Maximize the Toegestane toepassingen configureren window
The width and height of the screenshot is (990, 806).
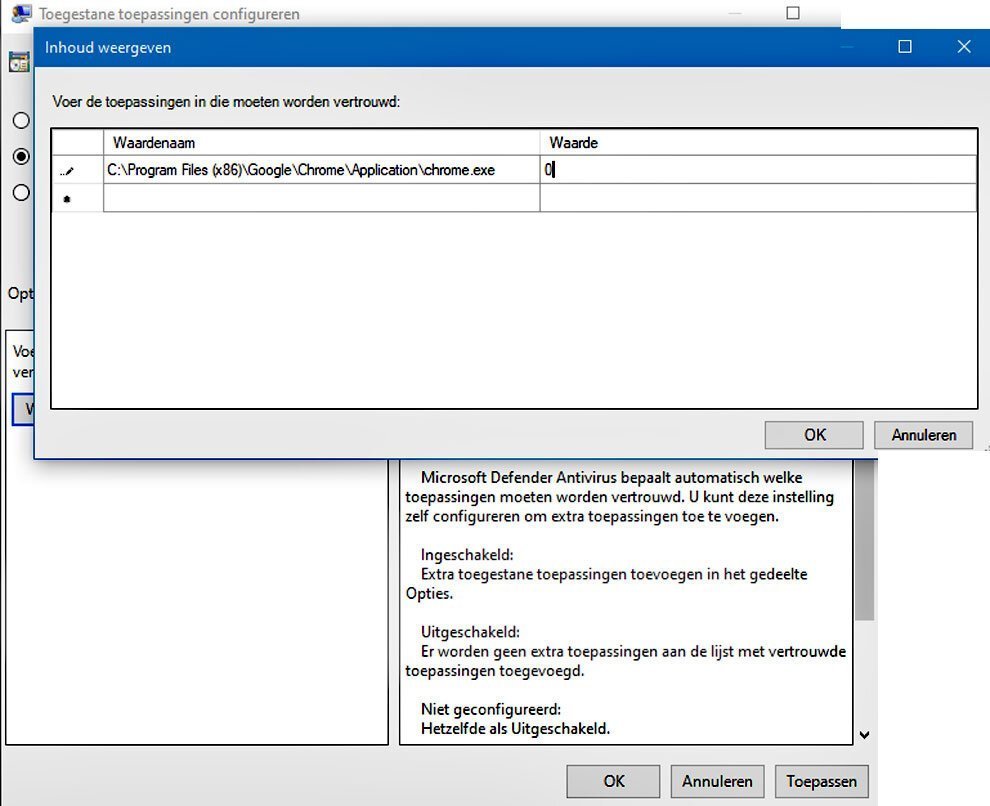tap(793, 13)
